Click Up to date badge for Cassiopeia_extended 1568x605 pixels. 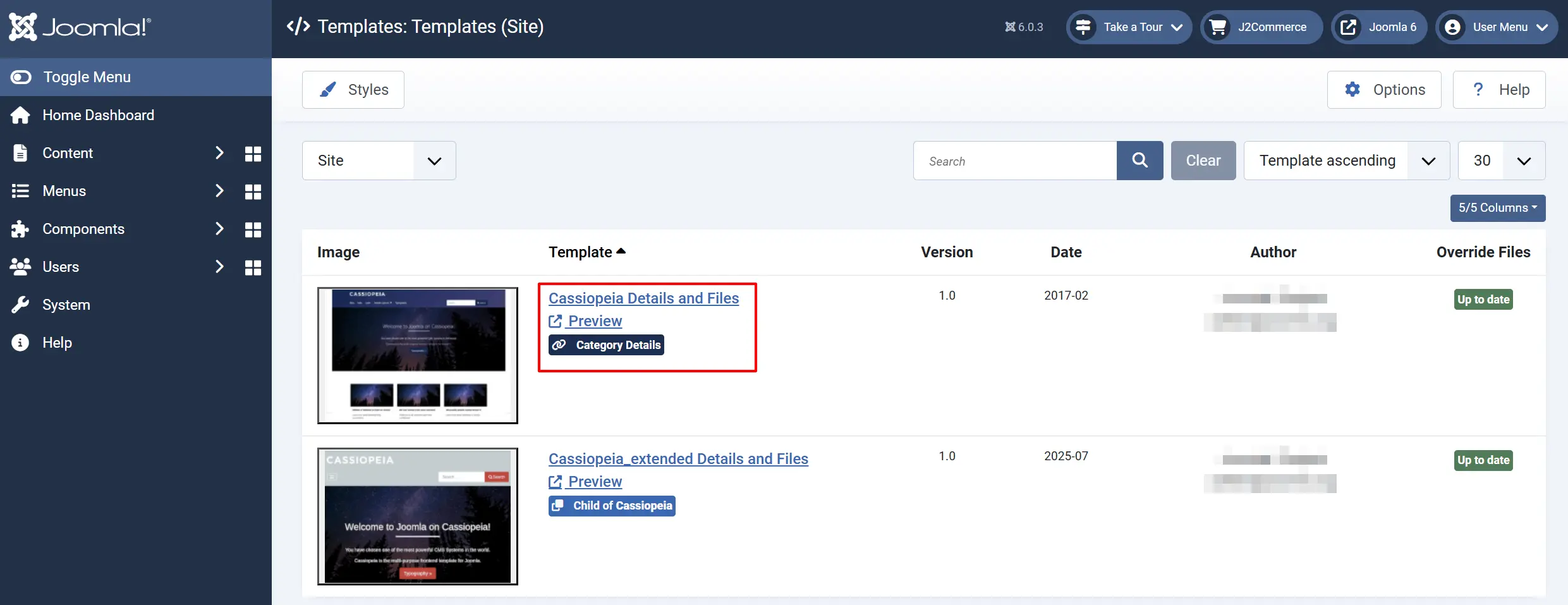point(1483,460)
